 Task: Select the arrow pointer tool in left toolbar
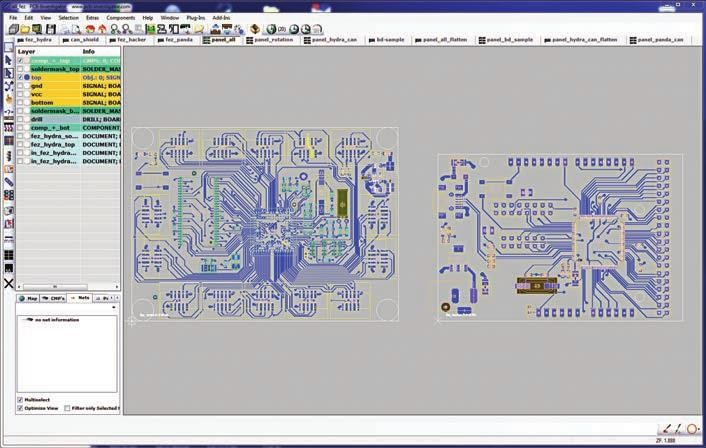point(9,60)
